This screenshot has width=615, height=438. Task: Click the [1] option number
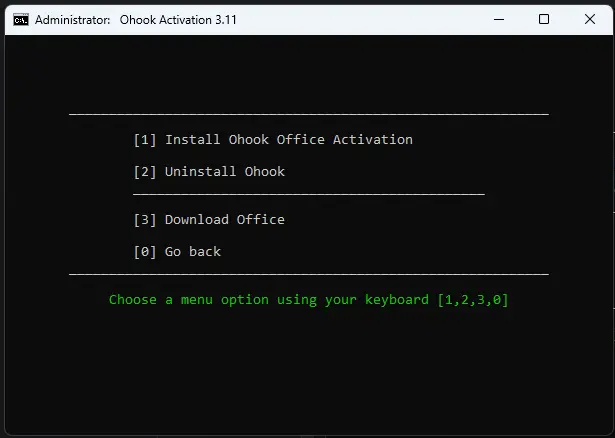coord(145,140)
